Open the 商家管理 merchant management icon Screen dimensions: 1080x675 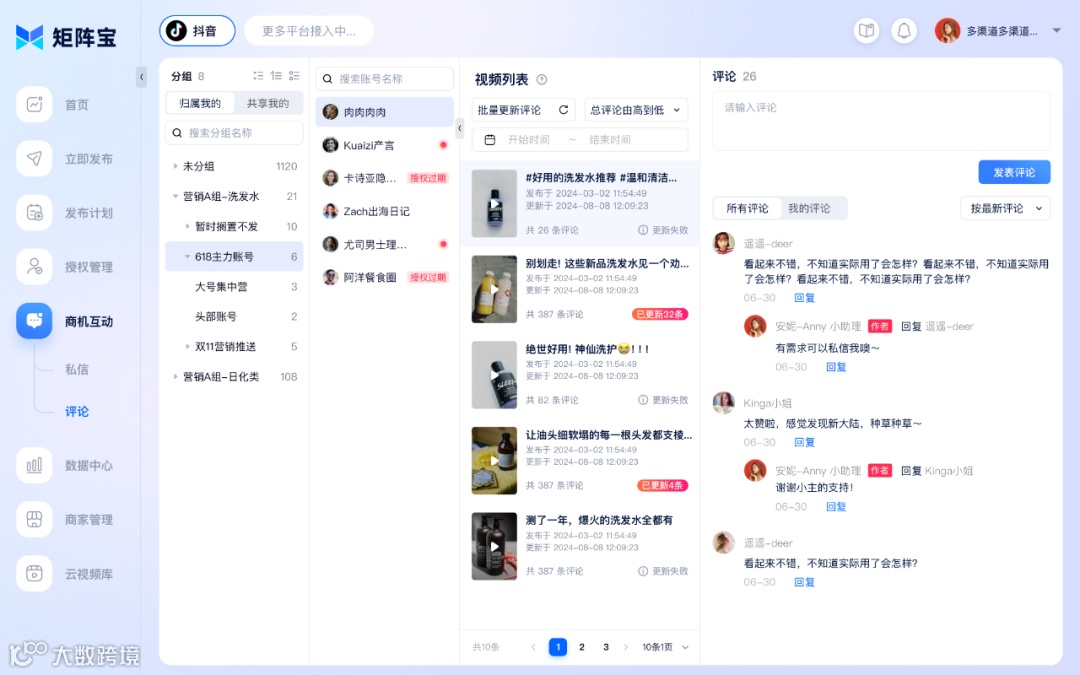coord(34,519)
